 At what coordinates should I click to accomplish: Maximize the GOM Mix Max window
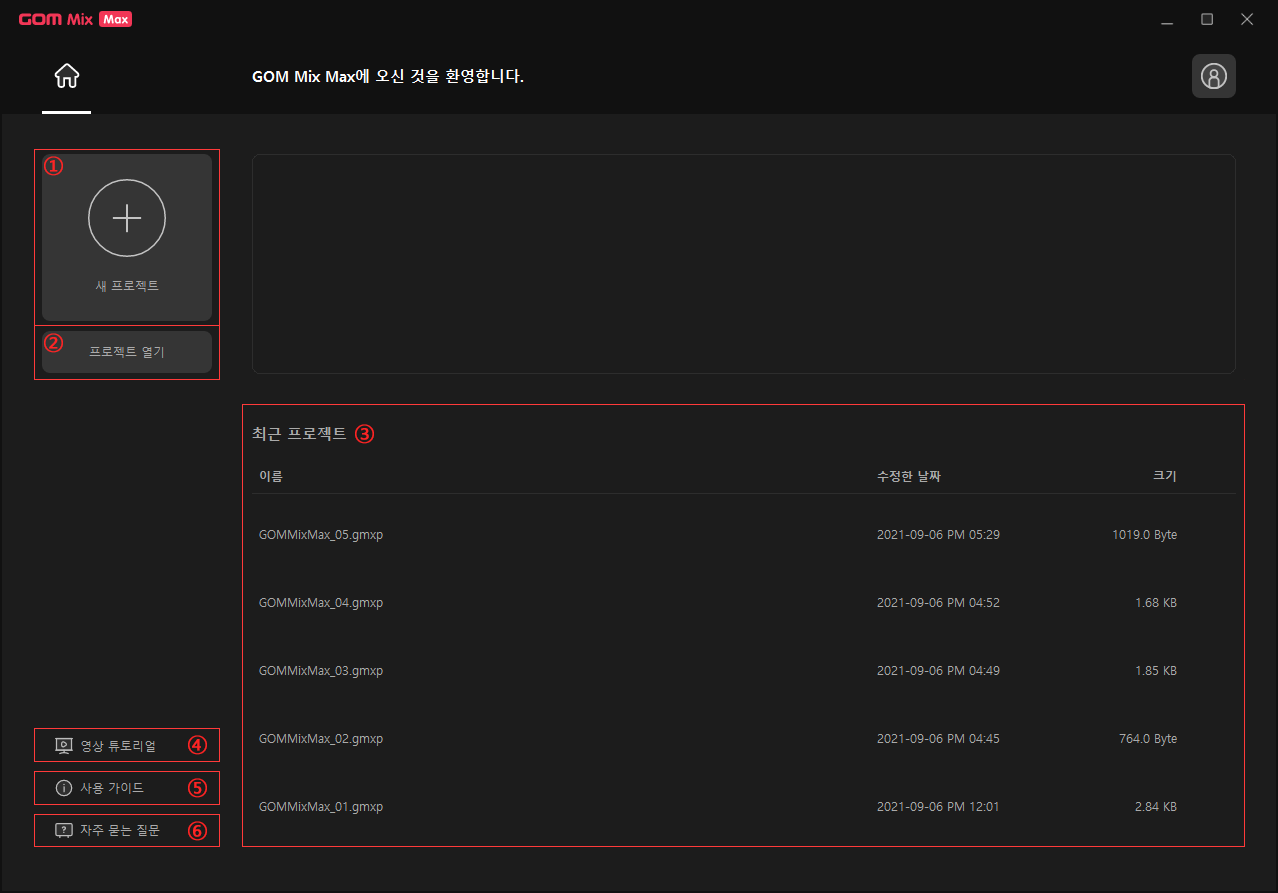click(1207, 19)
